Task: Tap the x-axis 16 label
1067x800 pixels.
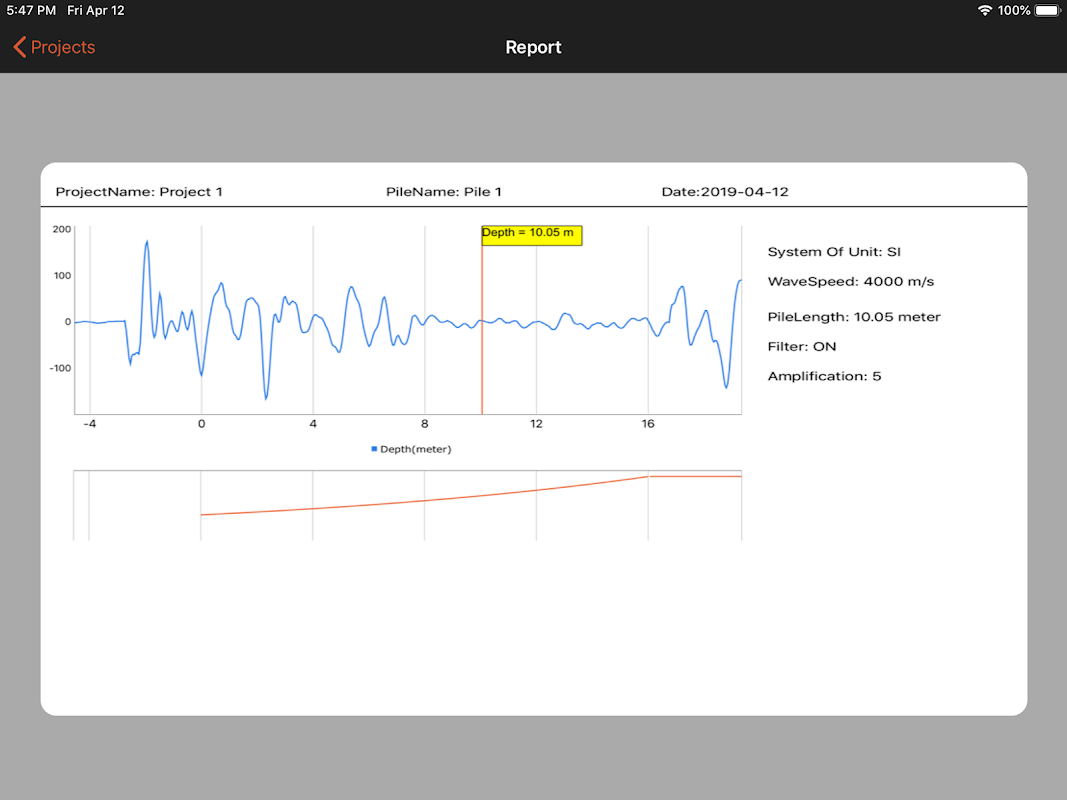Action: (648, 424)
